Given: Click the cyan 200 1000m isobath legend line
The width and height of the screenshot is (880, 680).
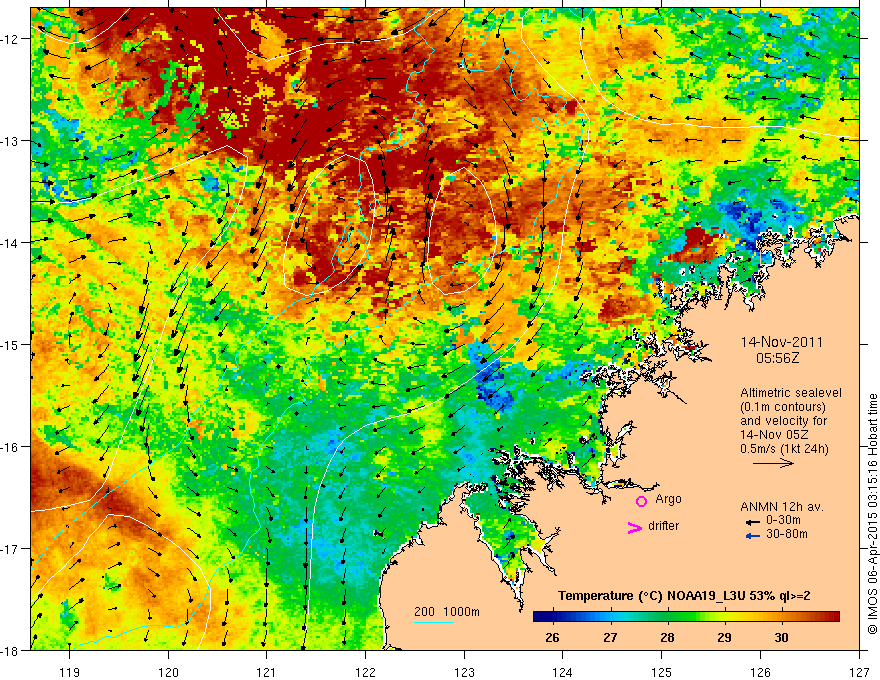Looking at the screenshot, I should tap(434, 622).
